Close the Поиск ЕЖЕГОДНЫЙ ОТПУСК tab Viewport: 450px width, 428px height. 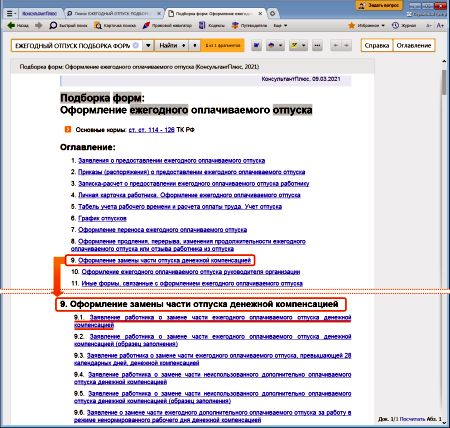pos(159,14)
